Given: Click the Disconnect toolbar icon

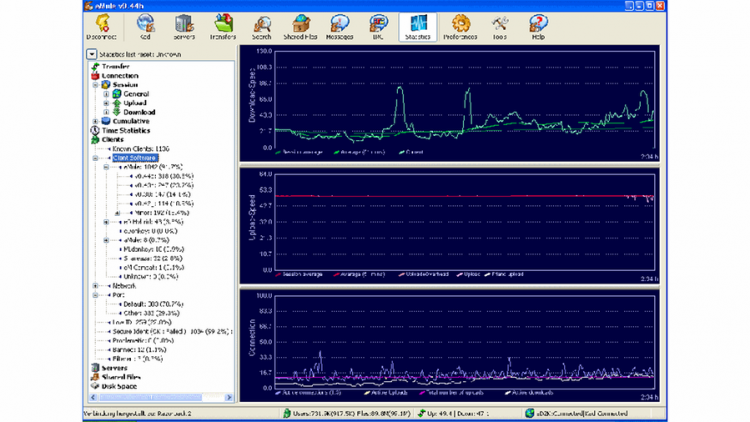Looking at the screenshot, I should (x=102, y=27).
